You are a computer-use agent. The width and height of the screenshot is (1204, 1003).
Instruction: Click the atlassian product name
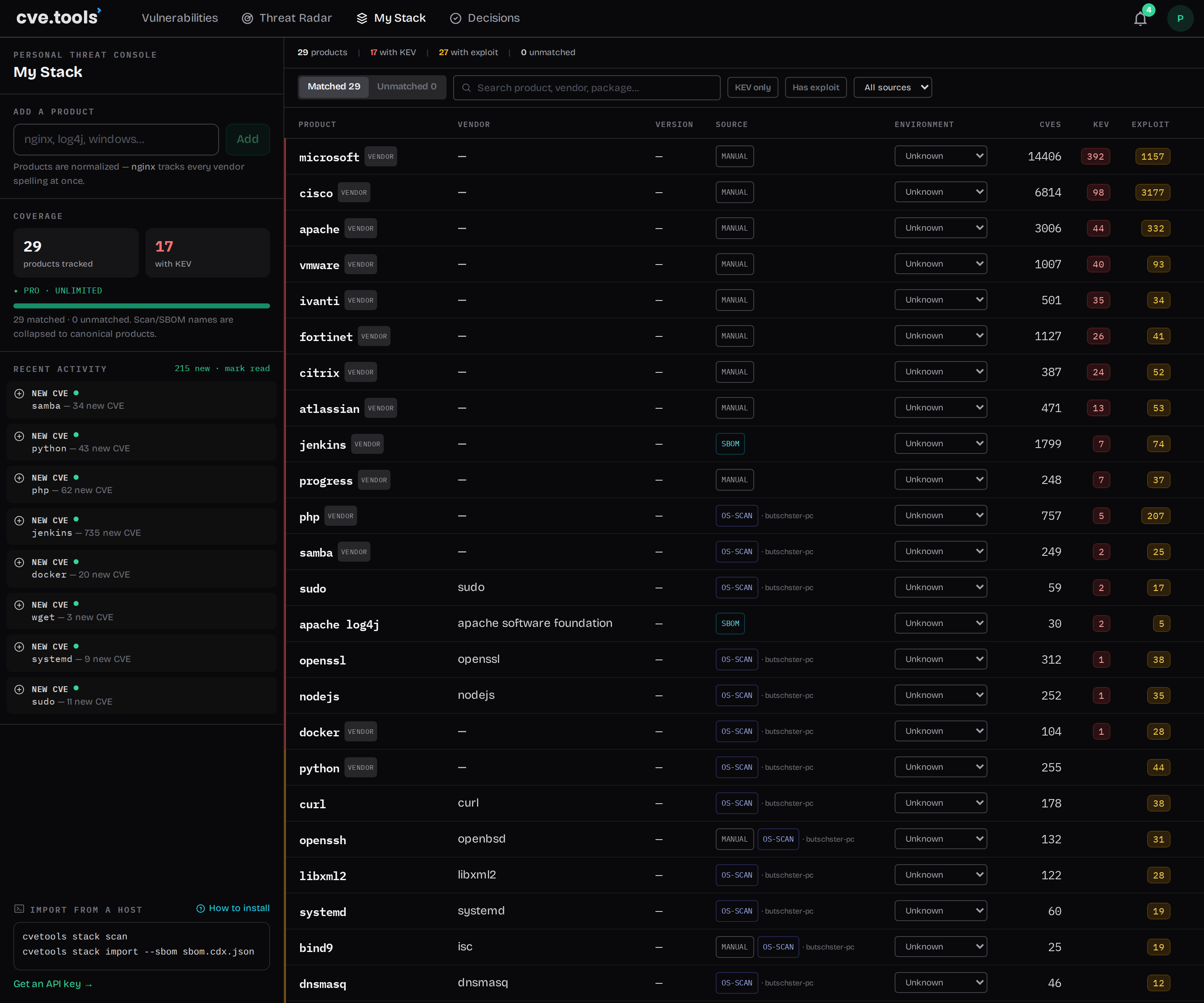click(x=329, y=409)
